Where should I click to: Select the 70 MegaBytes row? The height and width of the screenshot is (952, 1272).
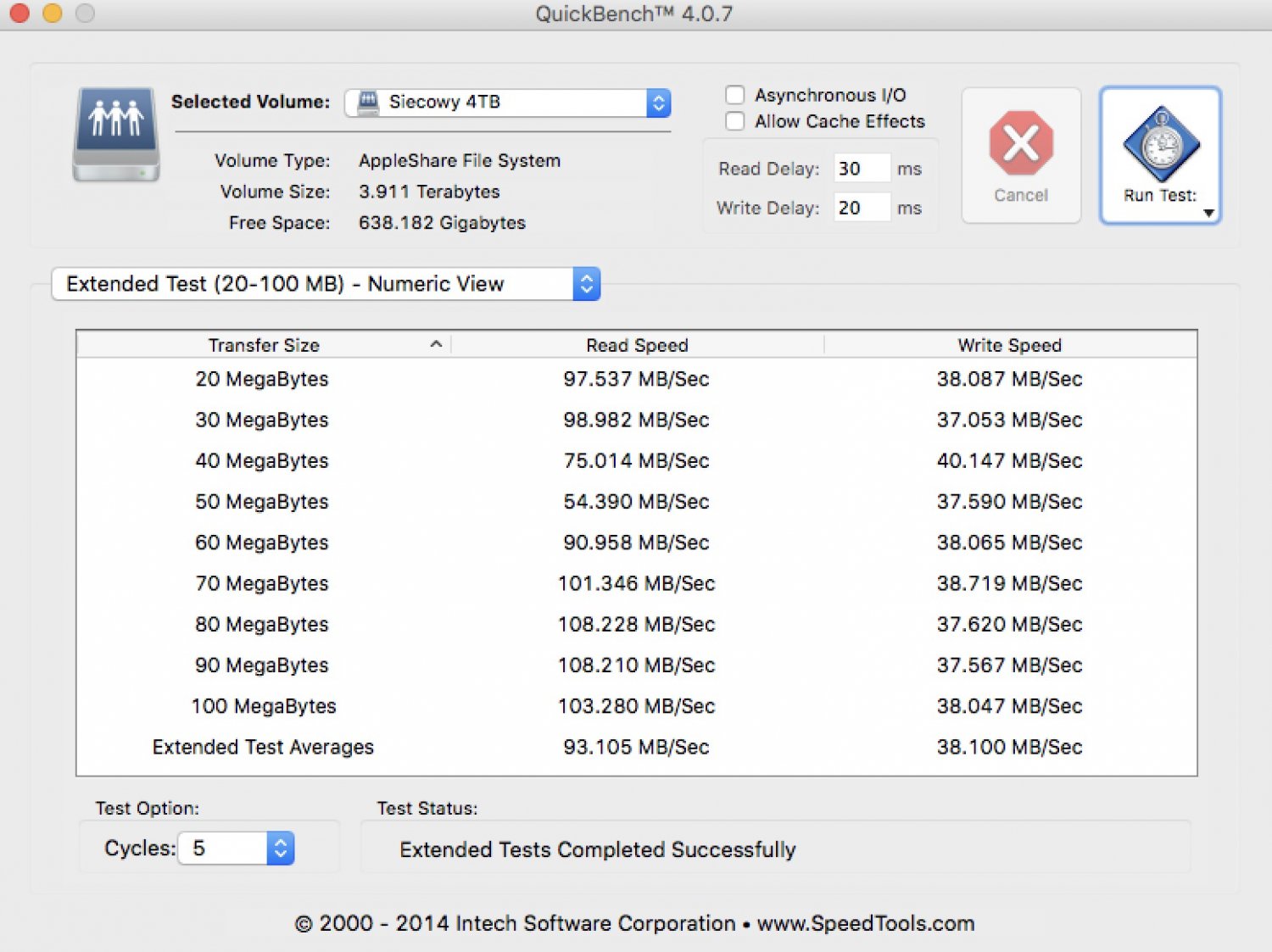pyautogui.click(x=637, y=583)
